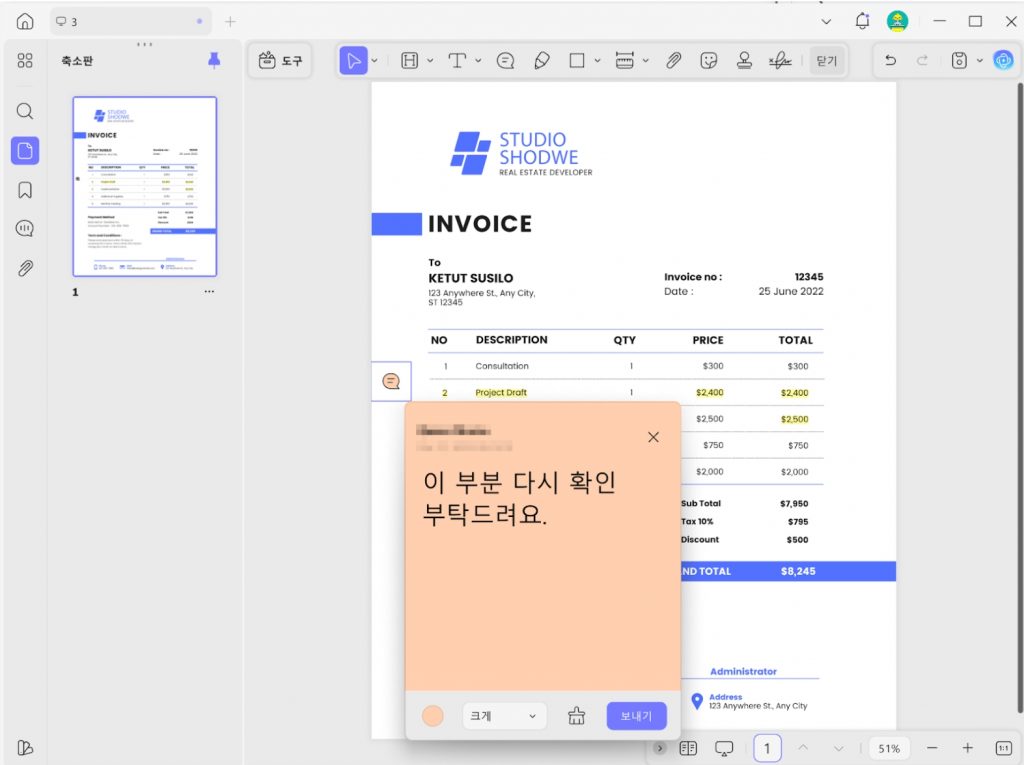Switch to two-page reading view icon

tap(688, 748)
